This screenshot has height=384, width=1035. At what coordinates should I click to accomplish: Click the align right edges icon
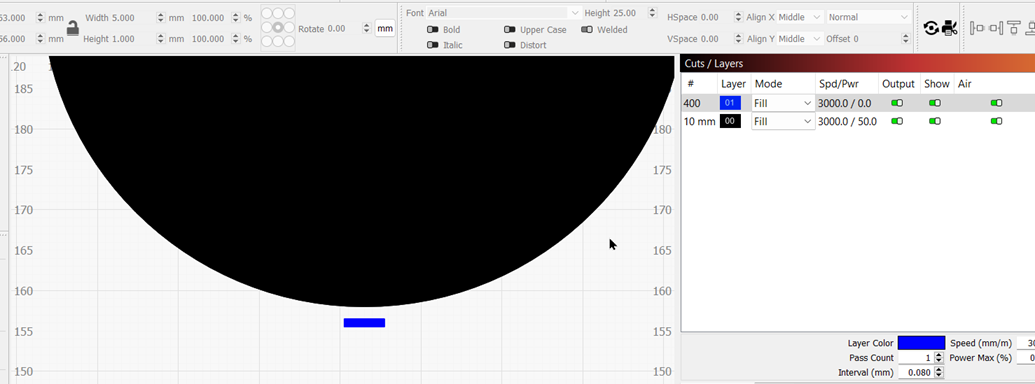pos(996,28)
